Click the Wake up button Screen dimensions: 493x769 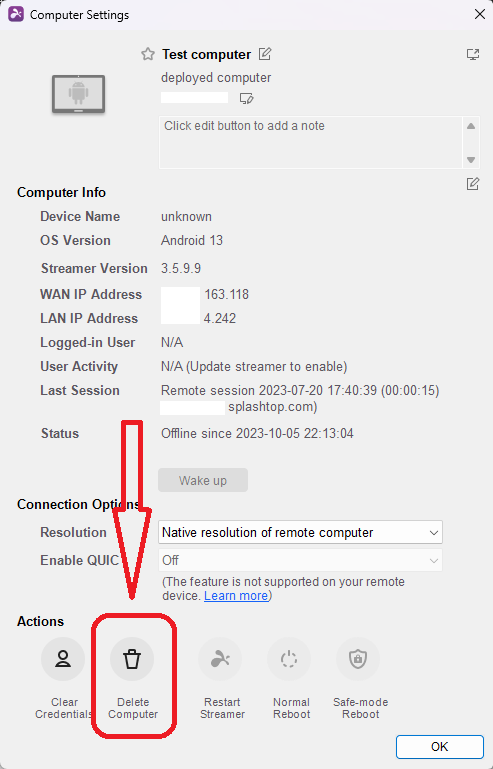203,480
